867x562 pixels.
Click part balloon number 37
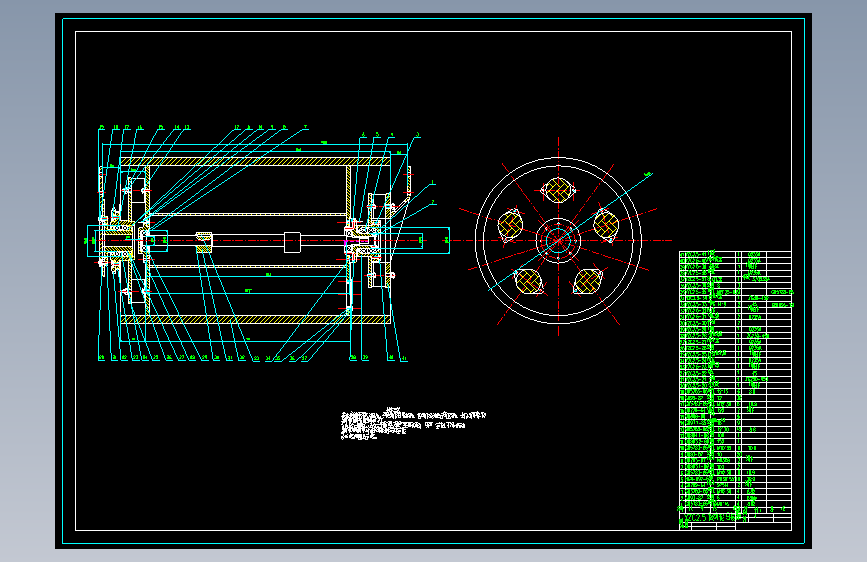(x=305, y=358)
